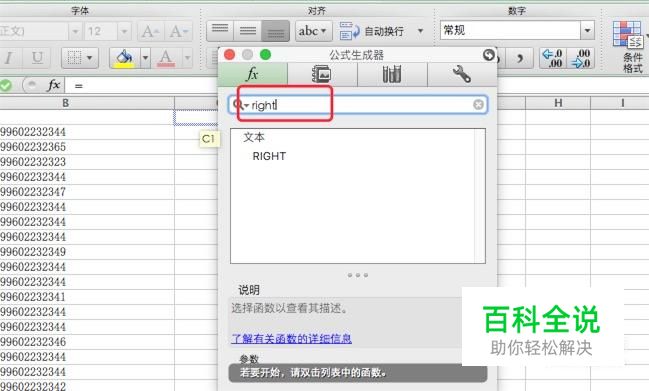Toggle italic formatting in the ribbon
This screenshot has width=649, height=391.
point(9,58)
